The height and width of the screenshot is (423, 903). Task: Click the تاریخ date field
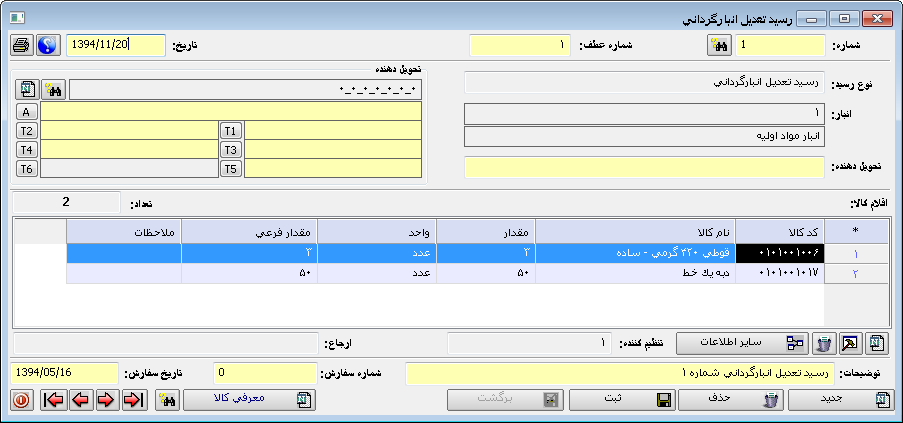click(x=114, y=45)
